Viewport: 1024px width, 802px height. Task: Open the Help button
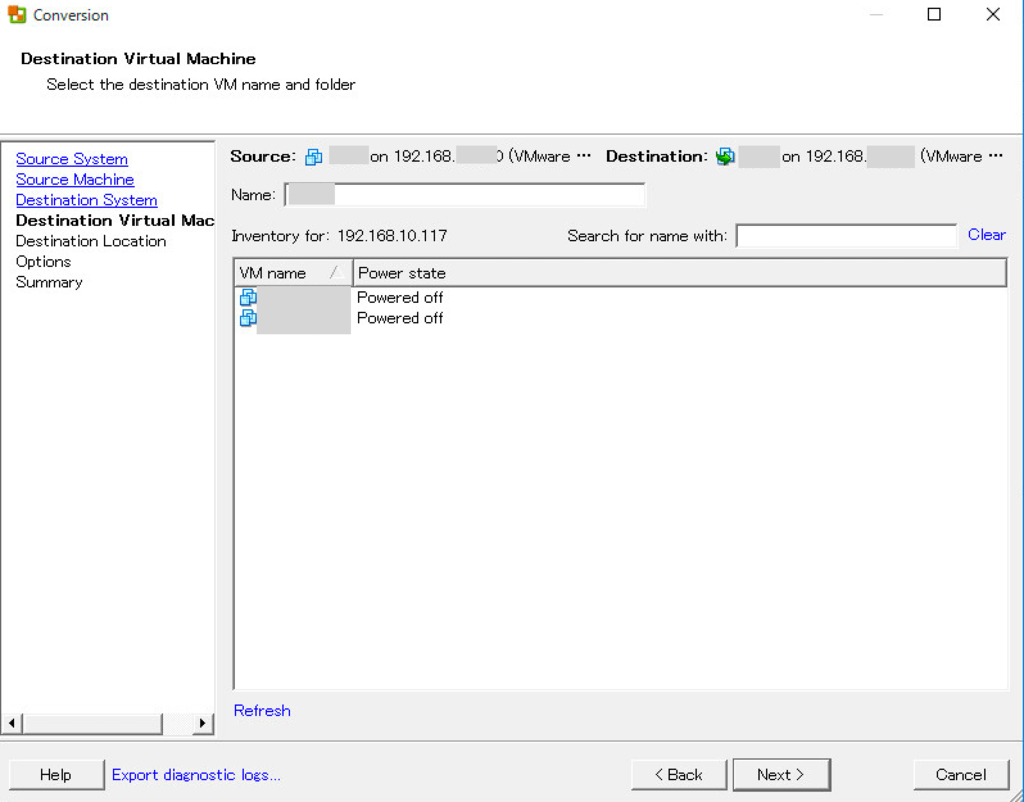(56, 775)
